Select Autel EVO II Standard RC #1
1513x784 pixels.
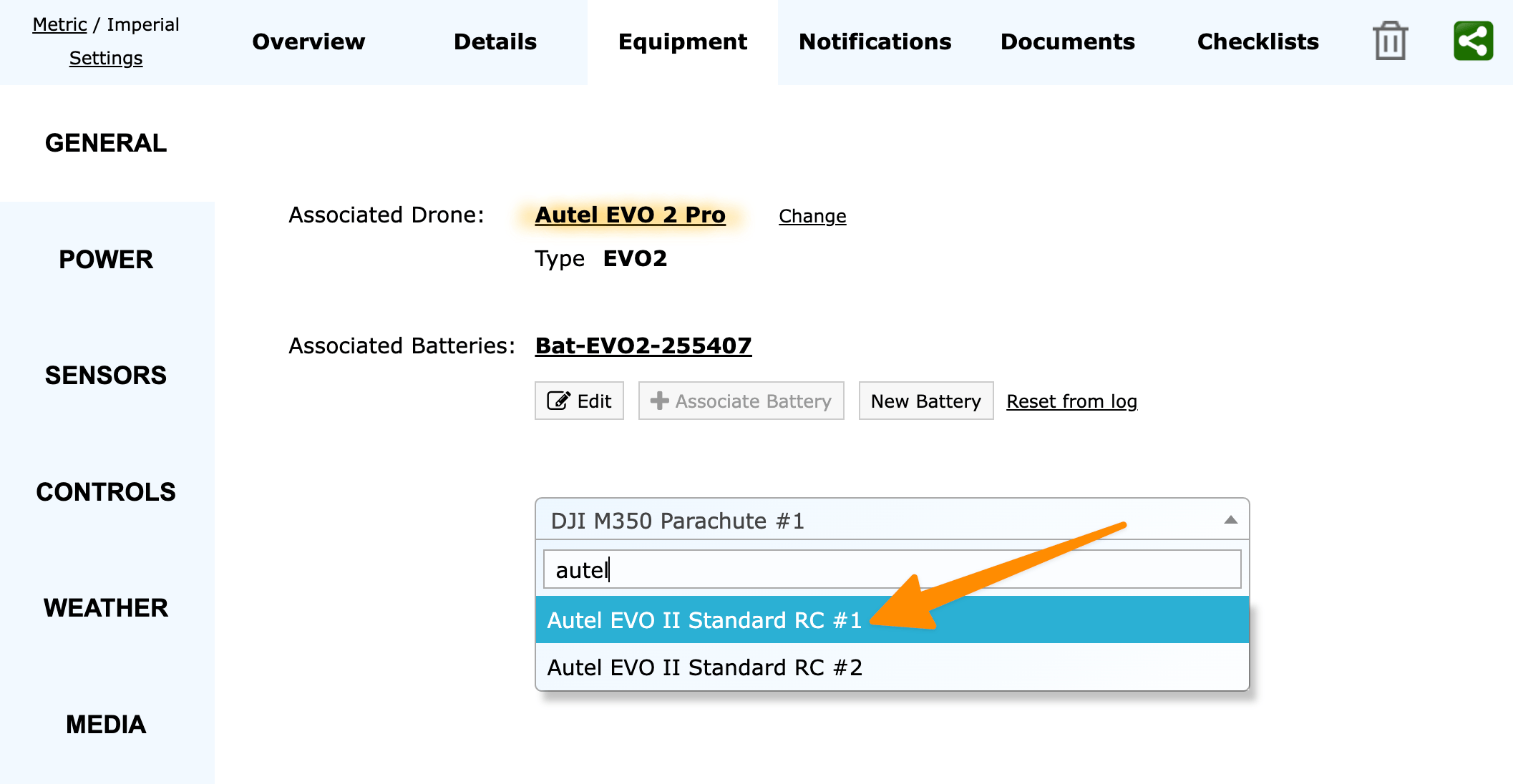coord(704,620)
